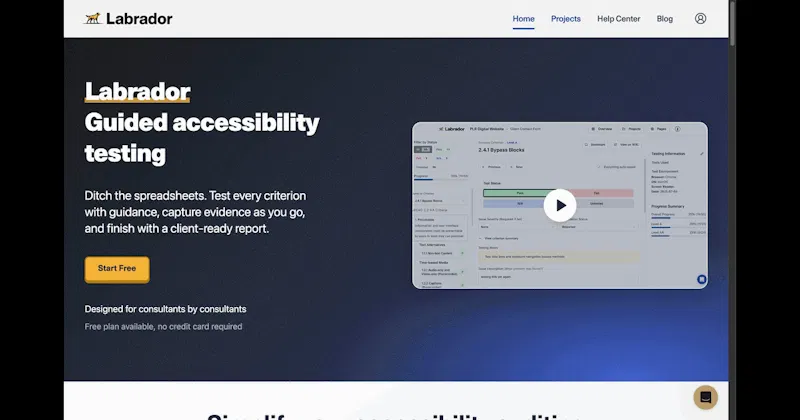Play the Labrador demo video

(x=560, y=205)
